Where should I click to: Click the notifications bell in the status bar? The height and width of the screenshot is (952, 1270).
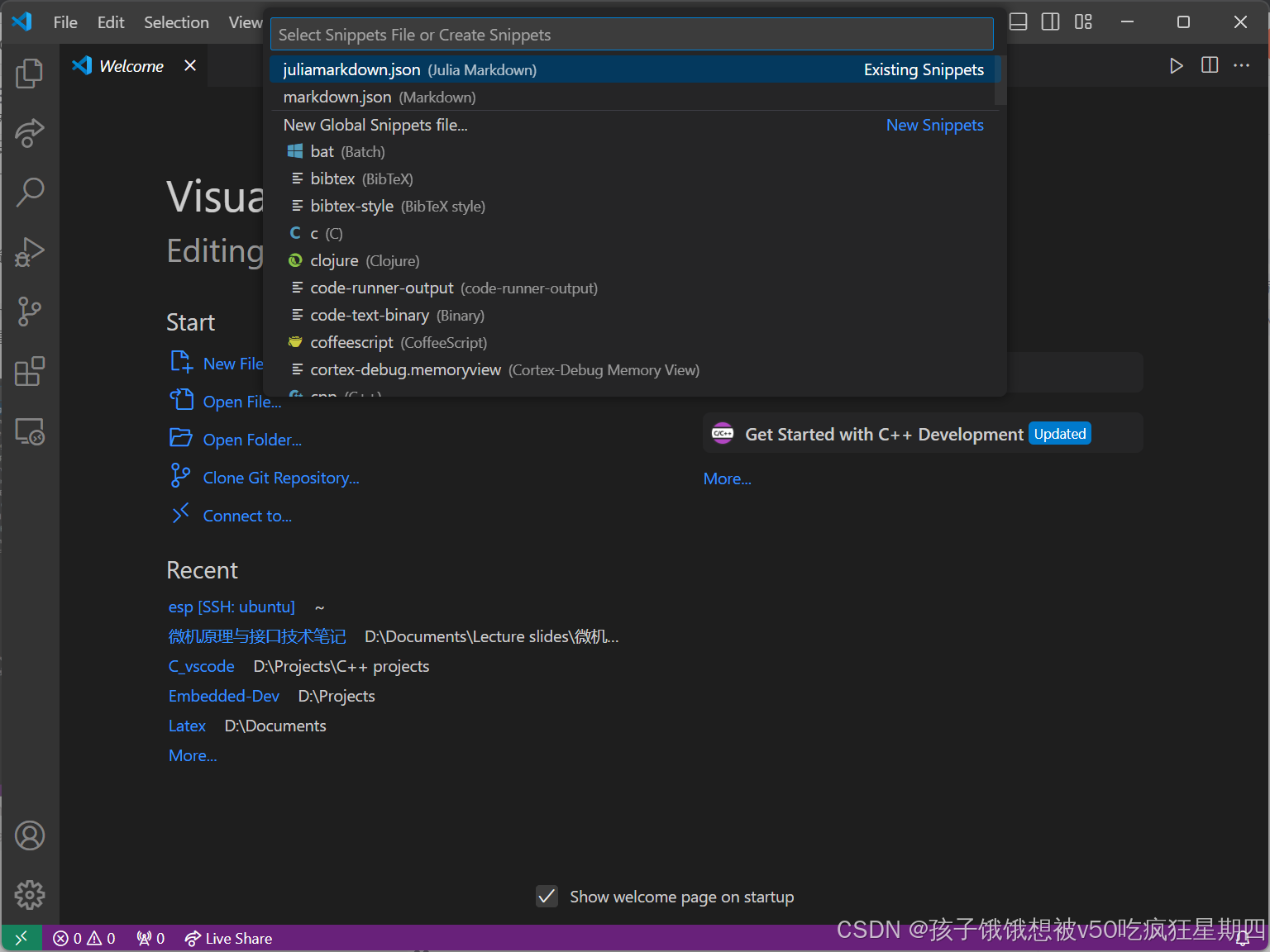point(1242,938)
